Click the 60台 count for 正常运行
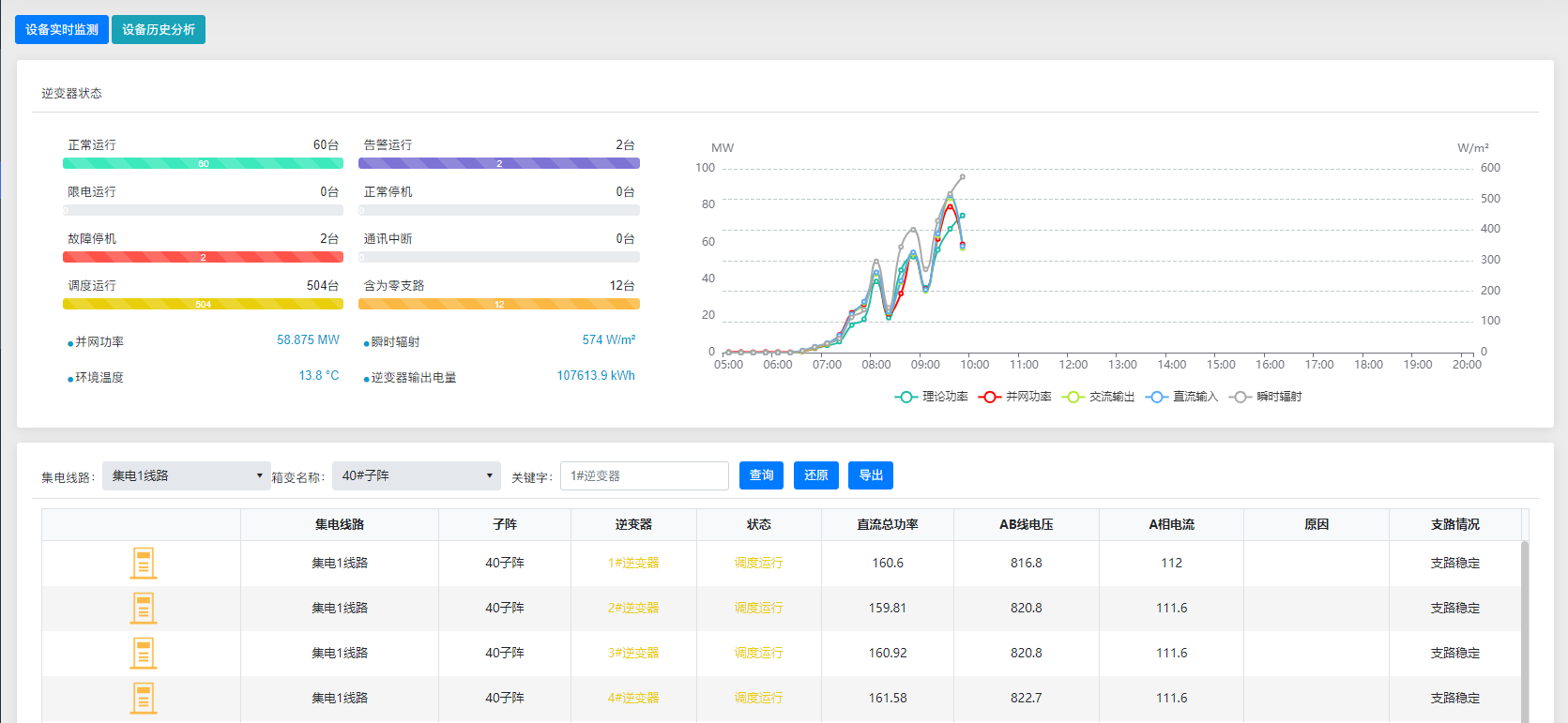This screenshot has width=1568, height=723. [x=326, y=144]
